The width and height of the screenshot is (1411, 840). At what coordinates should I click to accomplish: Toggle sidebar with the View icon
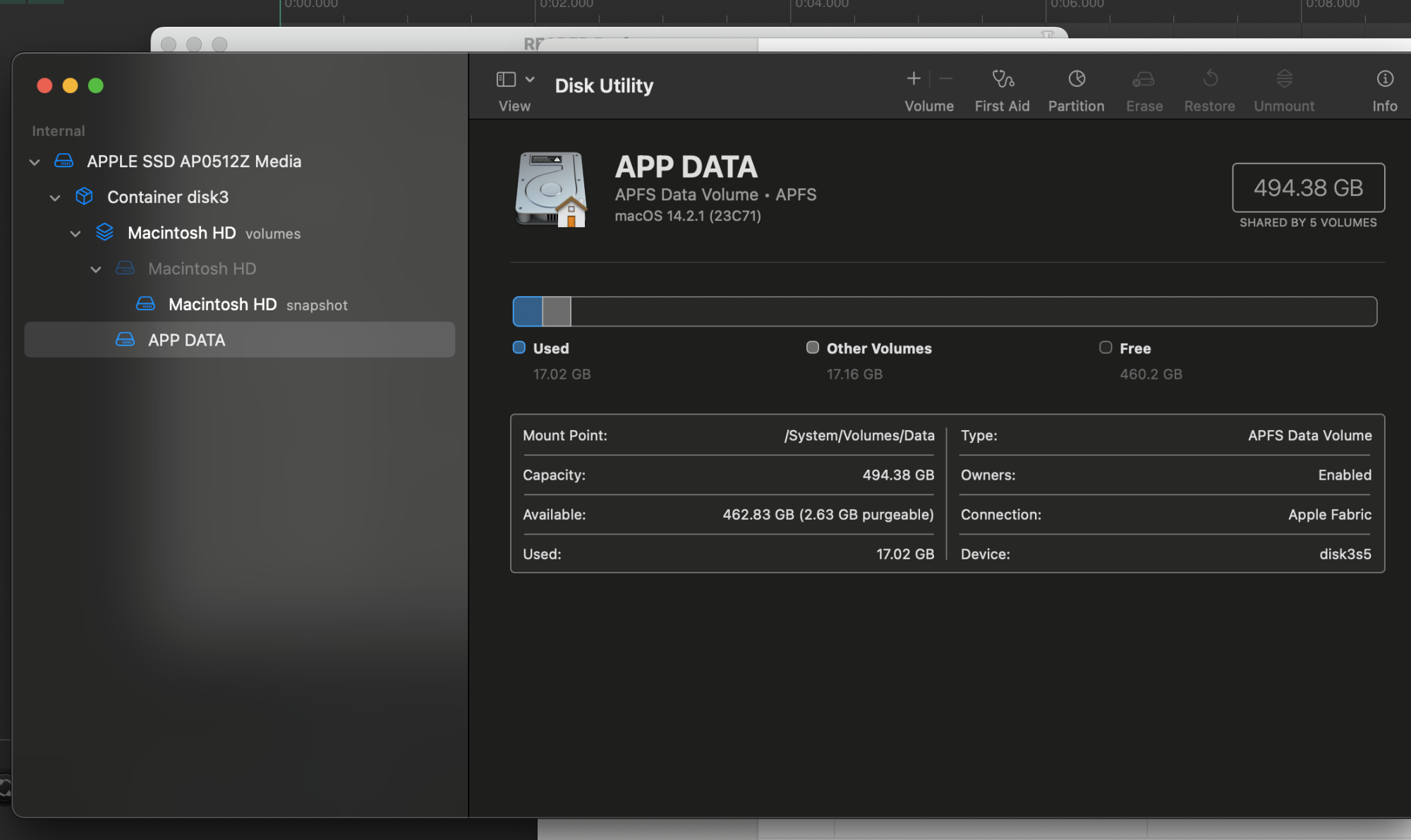506,79
